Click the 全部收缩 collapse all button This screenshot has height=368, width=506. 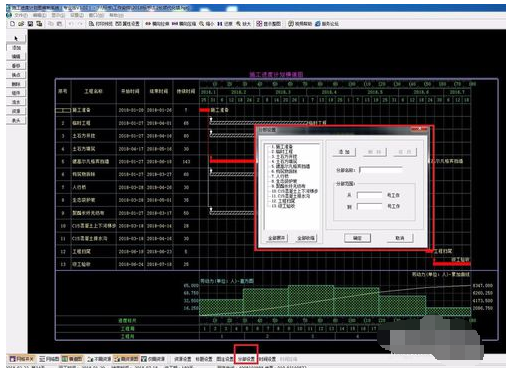coord(306,238)
